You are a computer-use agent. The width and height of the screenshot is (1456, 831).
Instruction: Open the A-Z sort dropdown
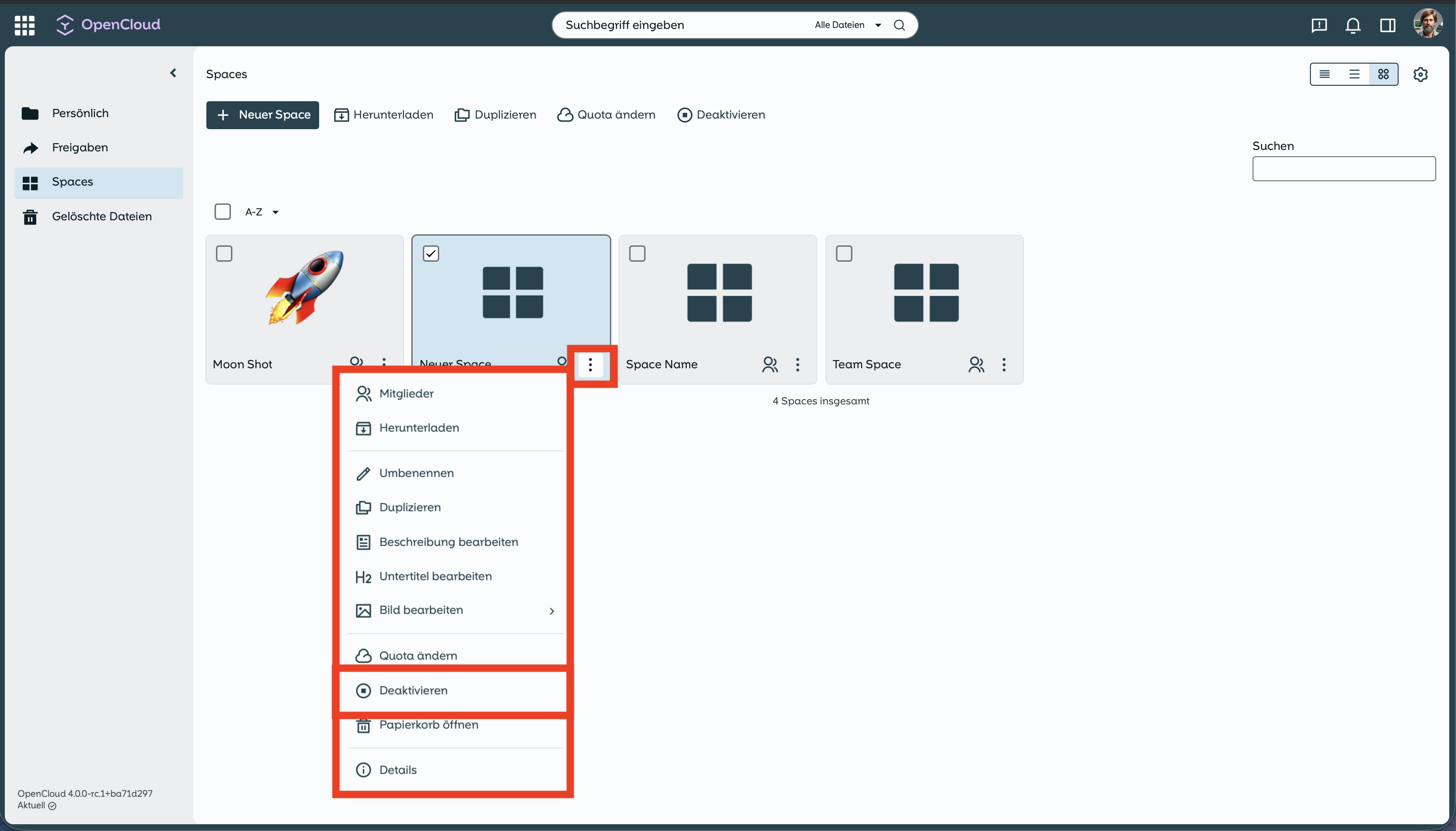[x=262, y=212]
